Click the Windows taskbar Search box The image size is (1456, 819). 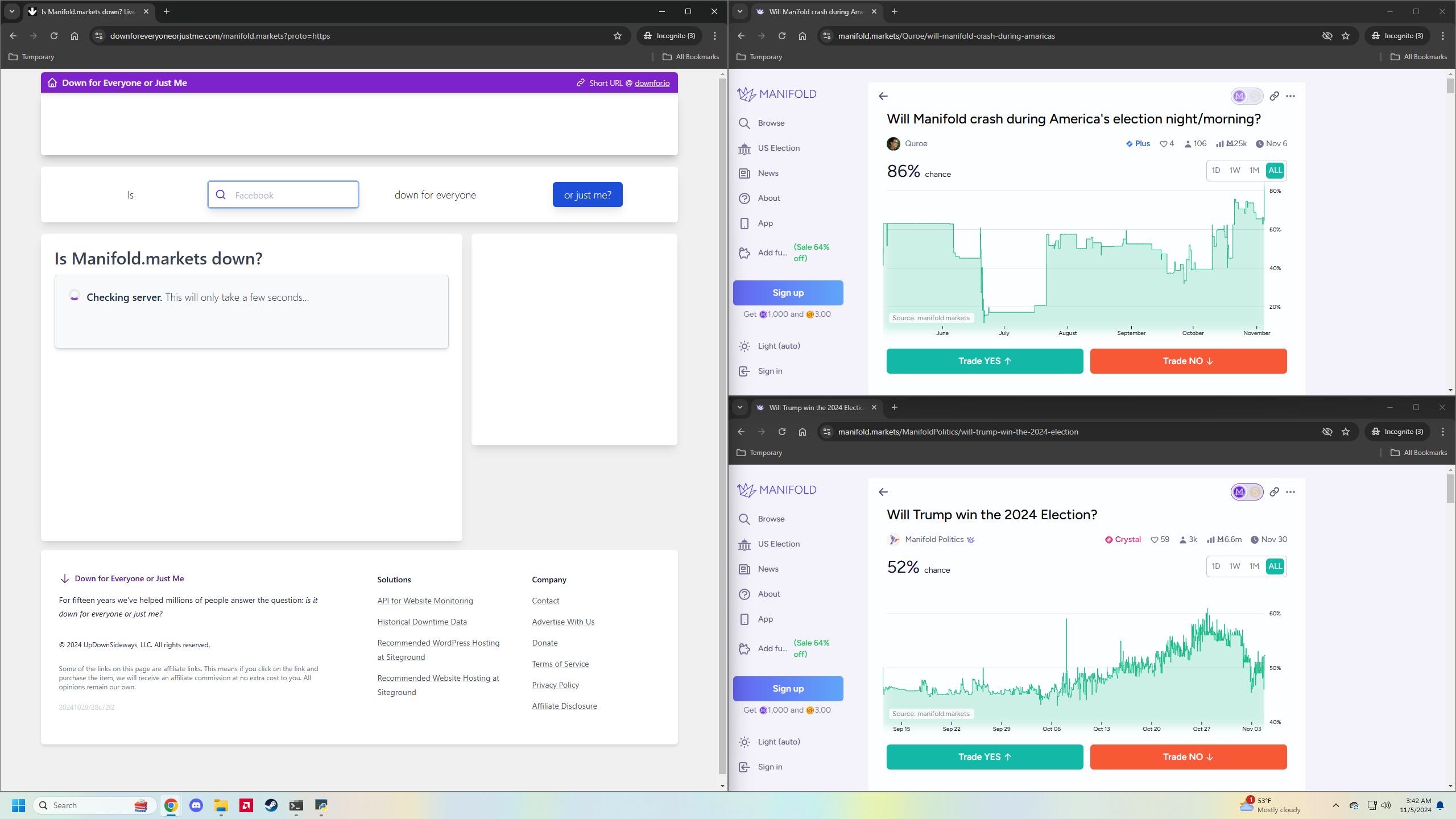click(x=95, y=805)
